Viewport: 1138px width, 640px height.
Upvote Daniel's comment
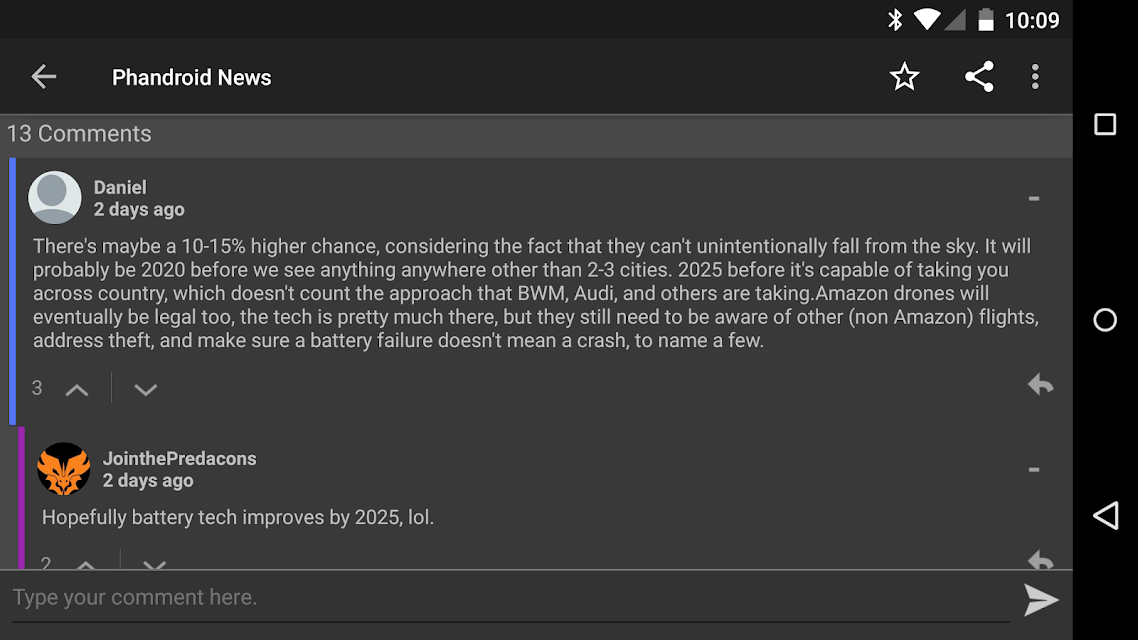[x=77, y=390]
